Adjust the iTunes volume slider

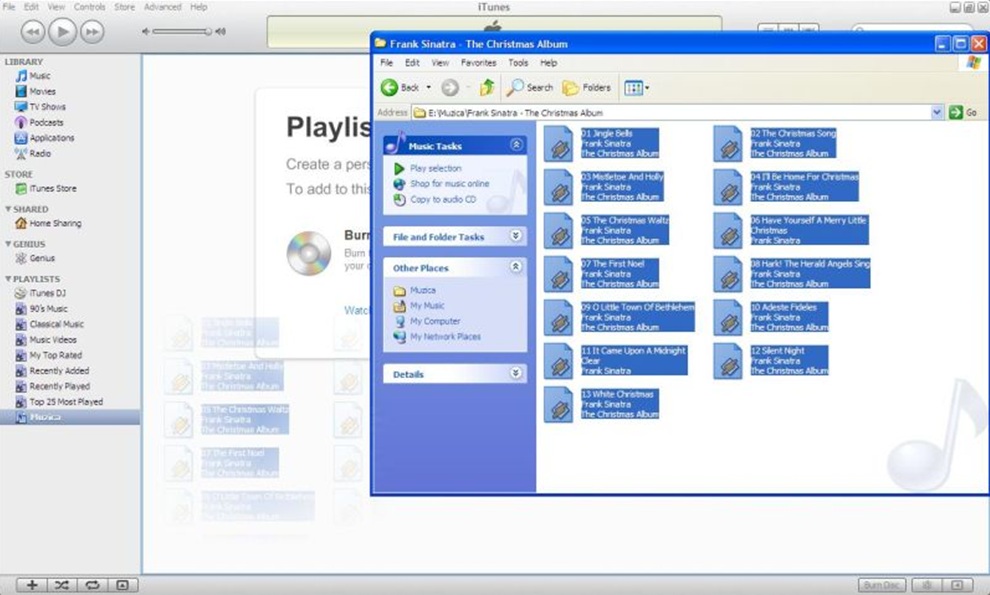(180, 32)
